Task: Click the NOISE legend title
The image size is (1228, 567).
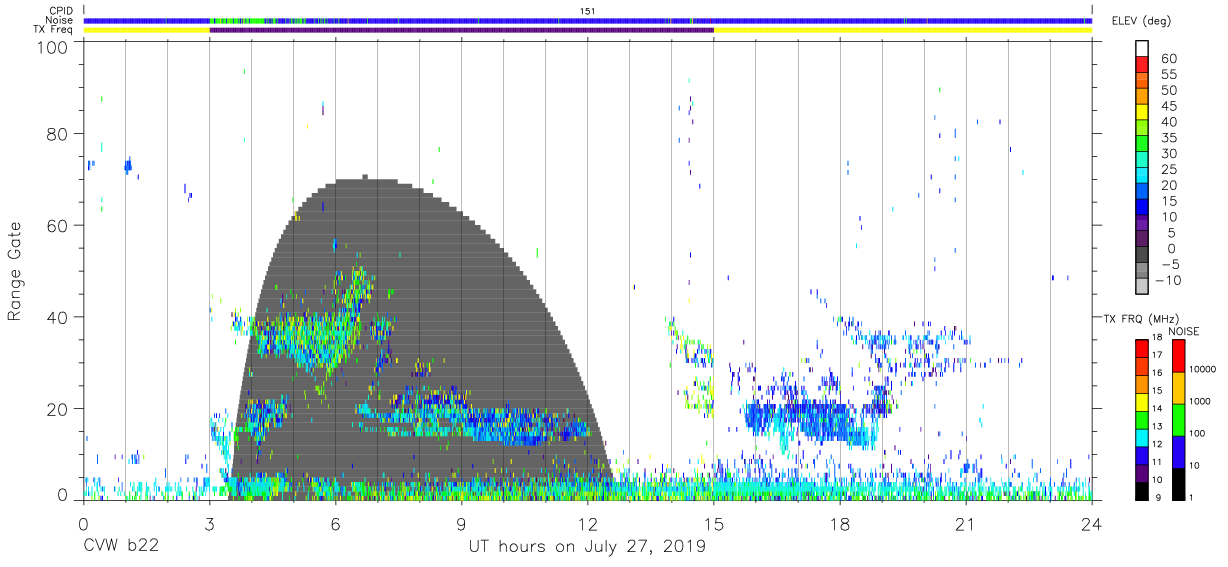Action: point(1182,331)
